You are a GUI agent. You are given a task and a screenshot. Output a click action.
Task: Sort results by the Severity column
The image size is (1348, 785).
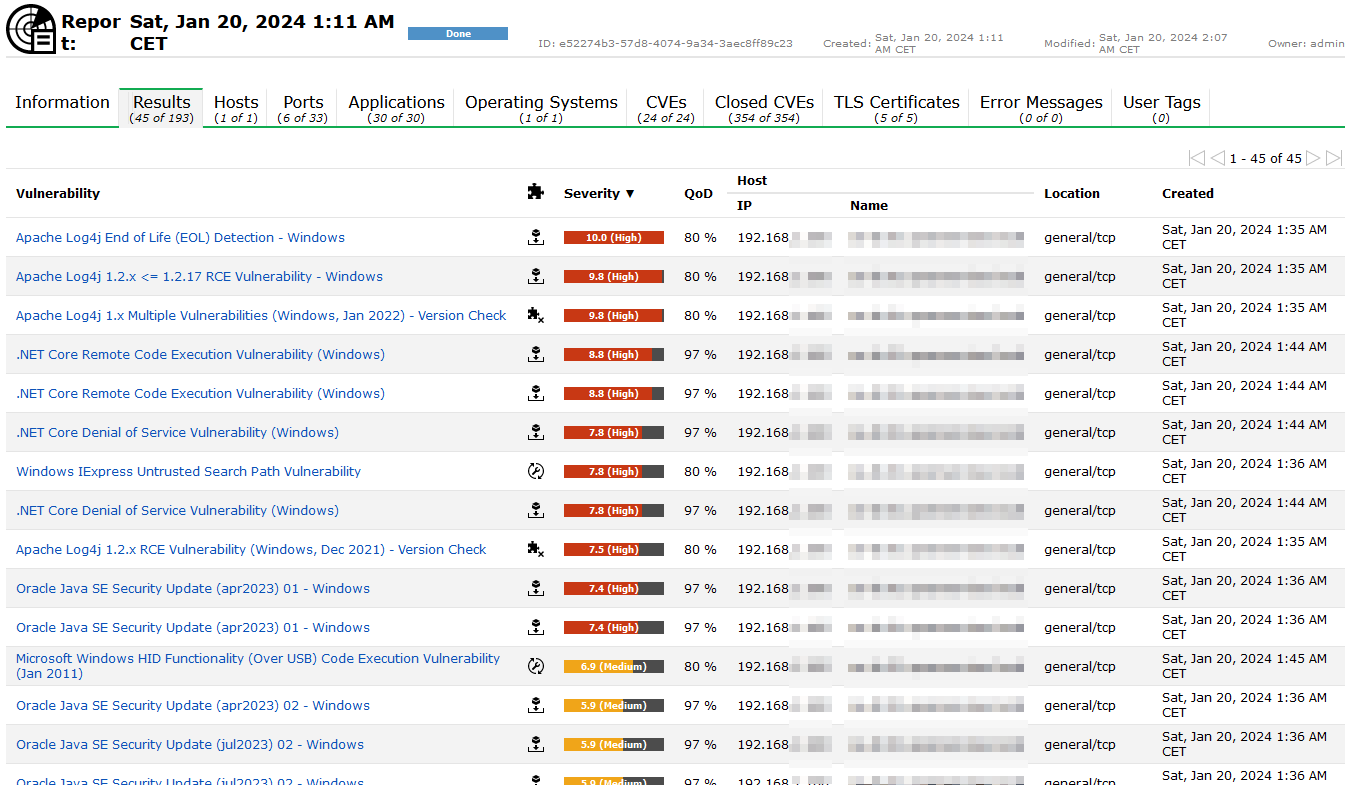599,193
